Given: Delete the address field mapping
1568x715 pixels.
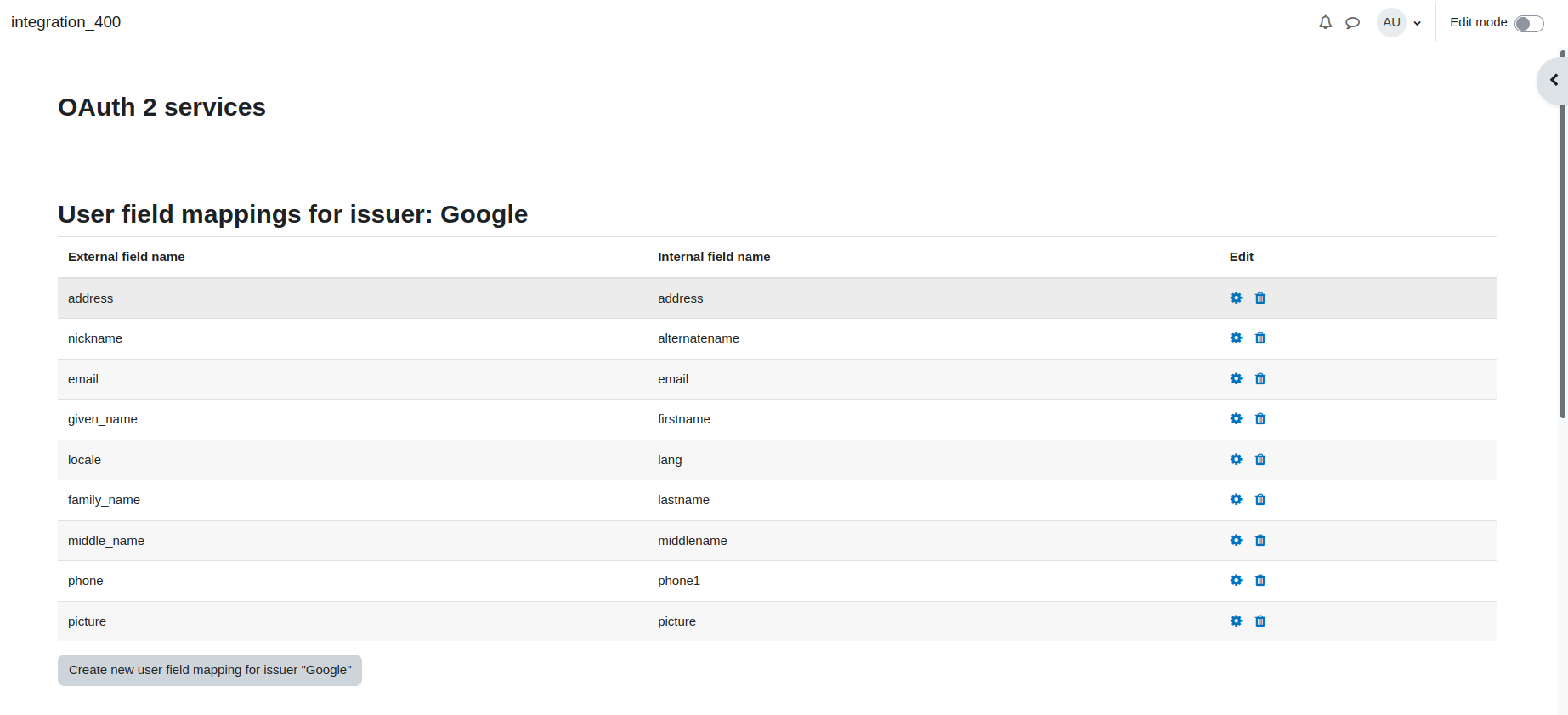Looking at the screenshot, I should pos(1260,298).
